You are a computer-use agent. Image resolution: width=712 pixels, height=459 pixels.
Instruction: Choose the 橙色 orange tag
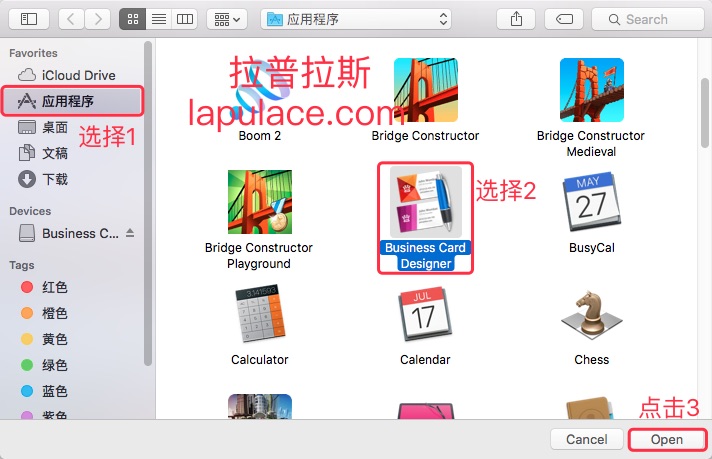pyautogui.click(x=44, y=313)
